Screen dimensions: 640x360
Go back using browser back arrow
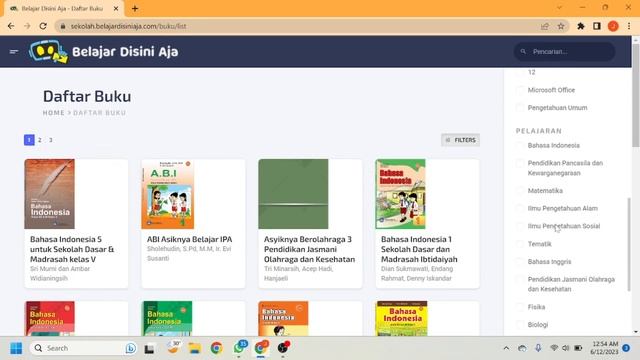click(11, 26)
